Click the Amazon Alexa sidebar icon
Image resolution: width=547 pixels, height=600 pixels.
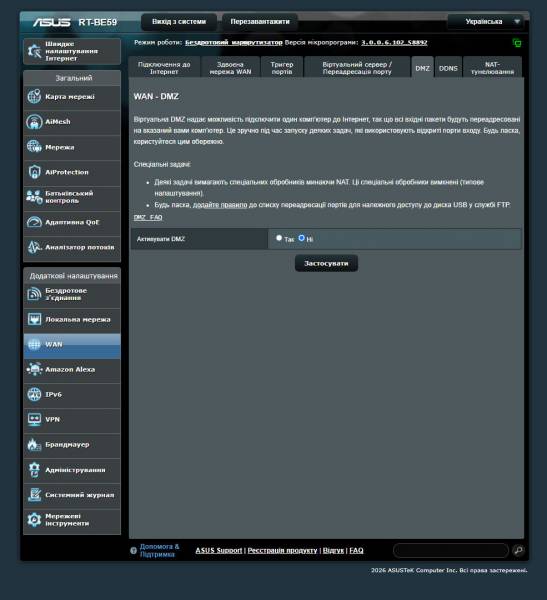pos(34,369)
